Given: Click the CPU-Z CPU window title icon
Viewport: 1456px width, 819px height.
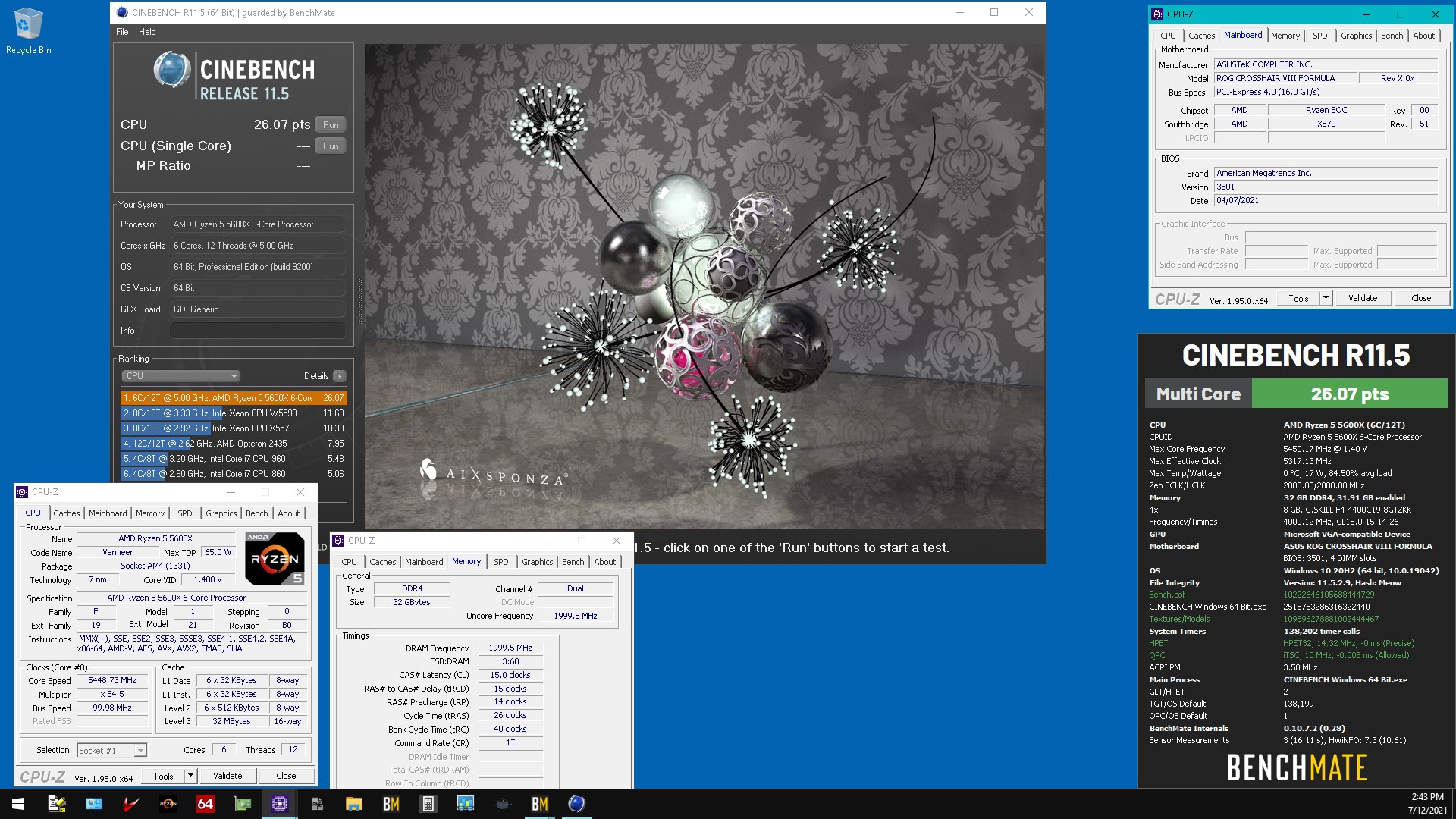Looking at the screenshot, I should coord(23,492).
